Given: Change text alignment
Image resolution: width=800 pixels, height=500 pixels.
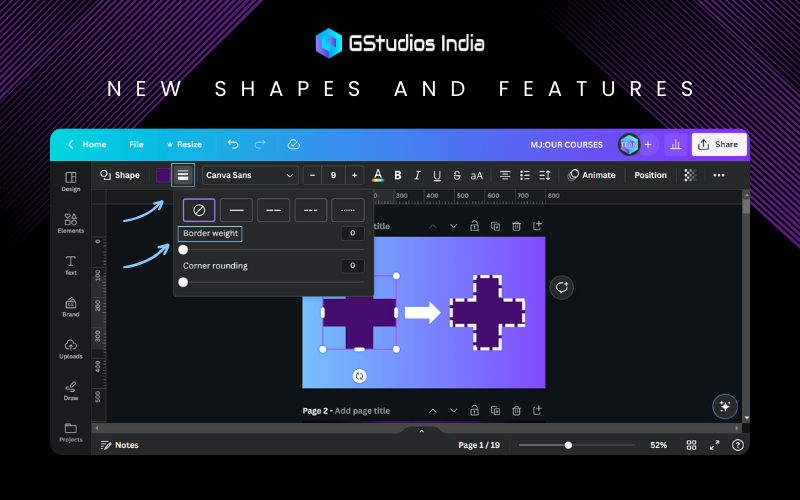Looking at the screenshot, I should tap(505, 175).
